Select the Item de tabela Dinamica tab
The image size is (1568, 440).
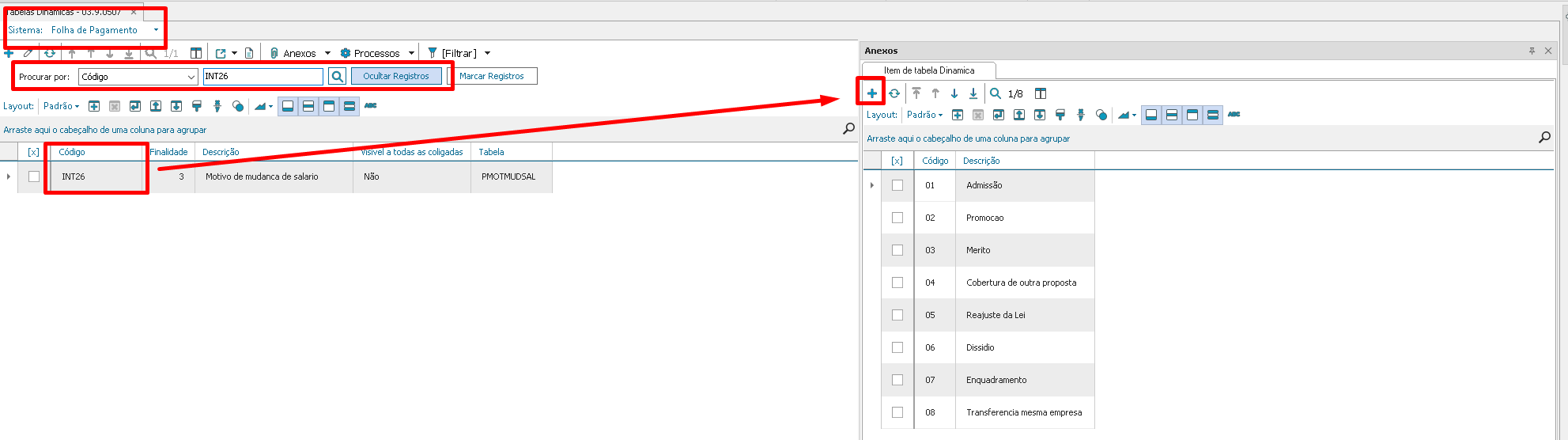(x=929, y=70)
